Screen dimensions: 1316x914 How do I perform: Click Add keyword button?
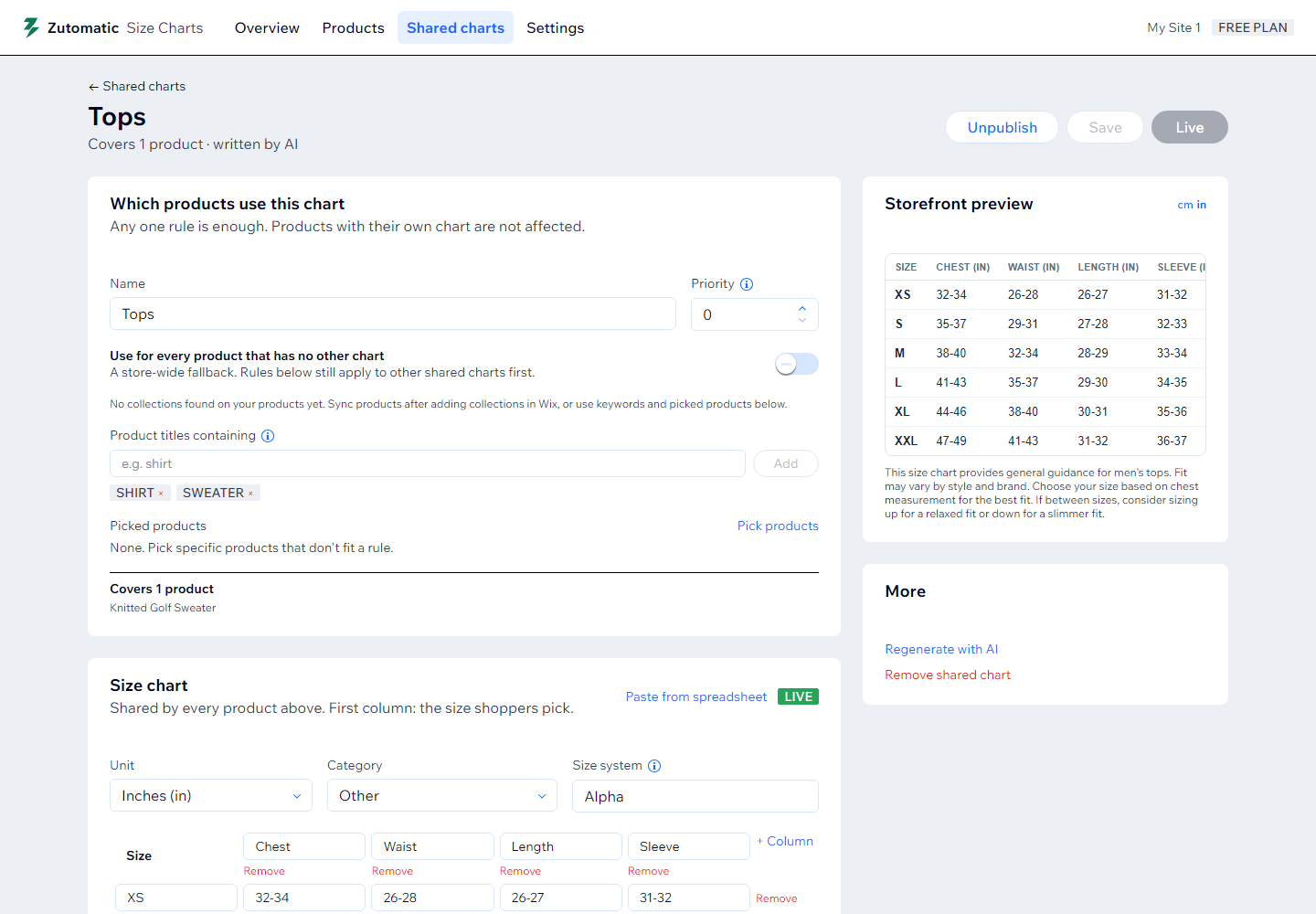coord(786,463)
